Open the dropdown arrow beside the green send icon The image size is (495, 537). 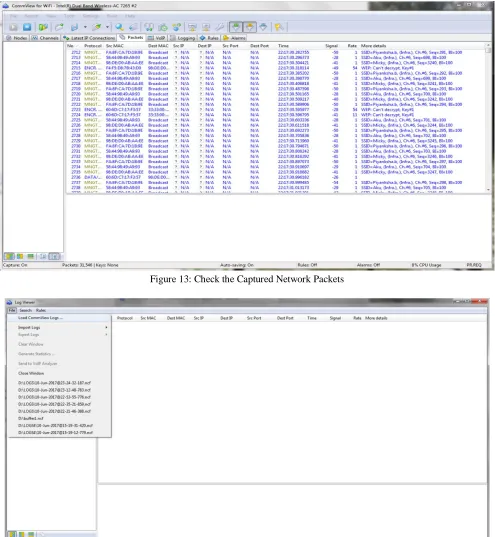(107, 27)
